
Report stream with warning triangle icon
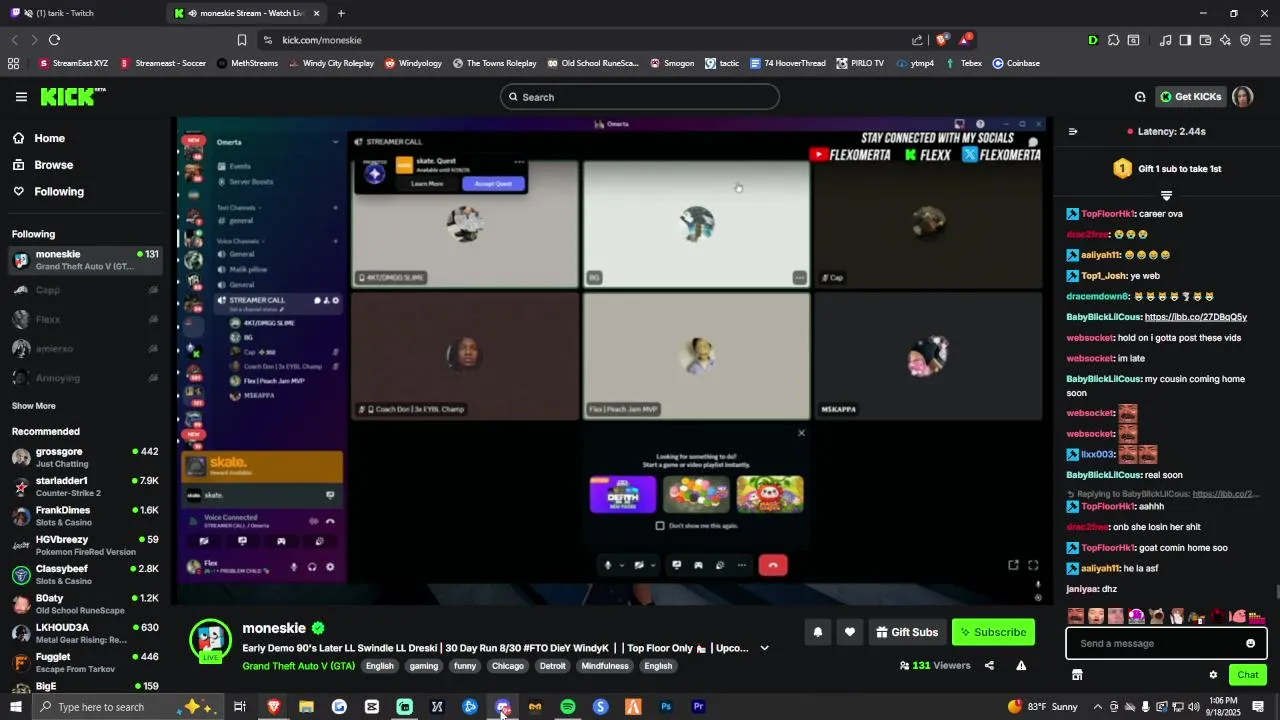[1021, 665]
